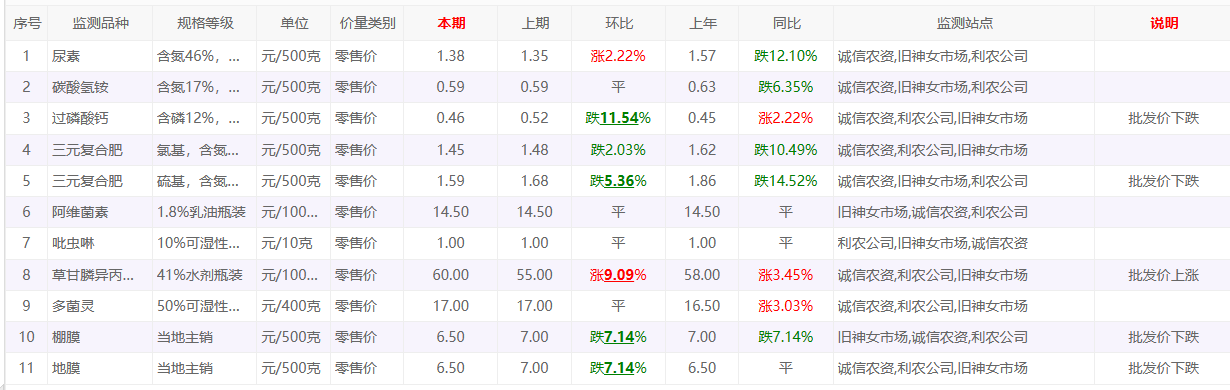Click the 跌2.03% value in 氯基 row
Image resolution: width=1230 pixels, height=390 pixels.
(619, 150)
